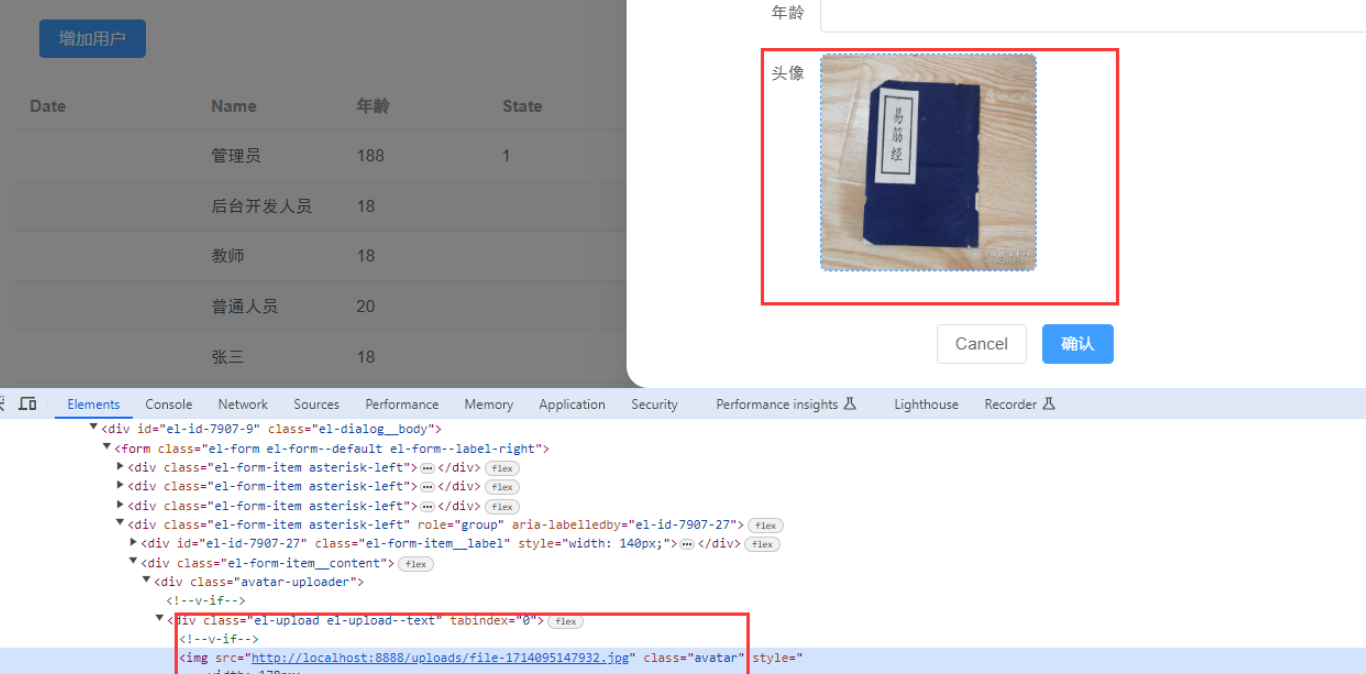
Task: Open the Performance tab
Action: tap(402, 404)
